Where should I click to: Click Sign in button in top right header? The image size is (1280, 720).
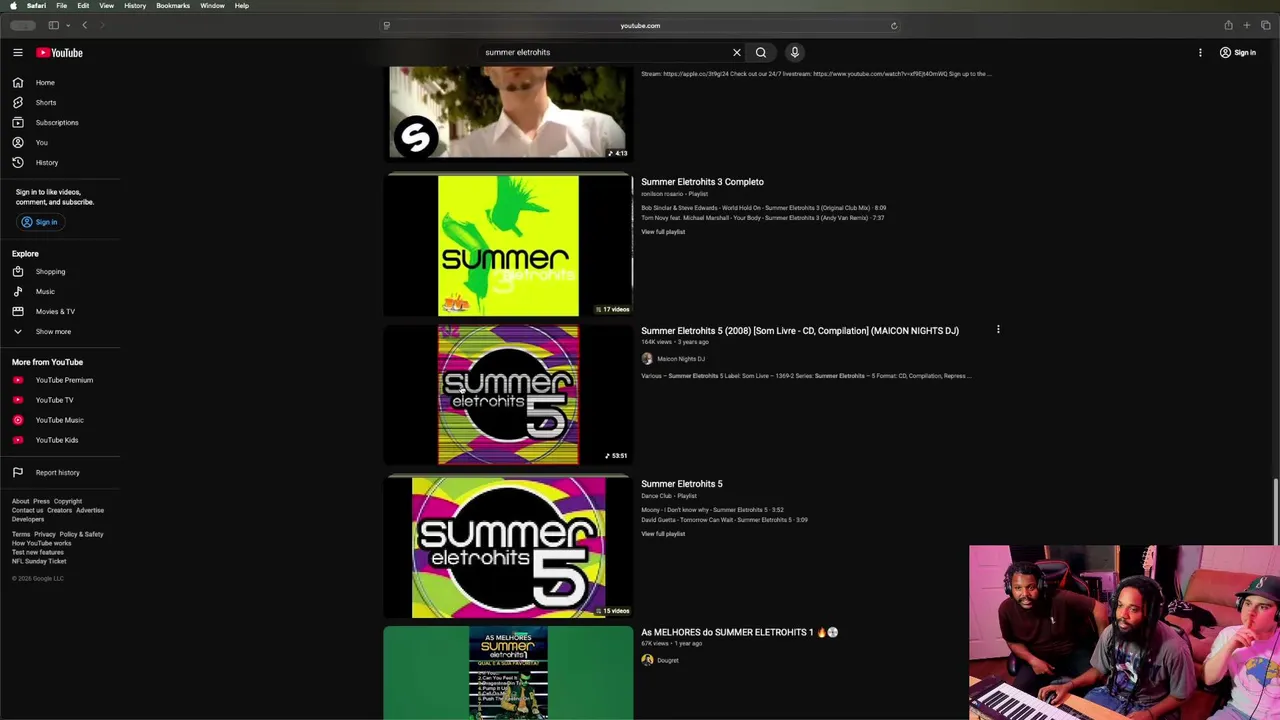pos(1238,52)
